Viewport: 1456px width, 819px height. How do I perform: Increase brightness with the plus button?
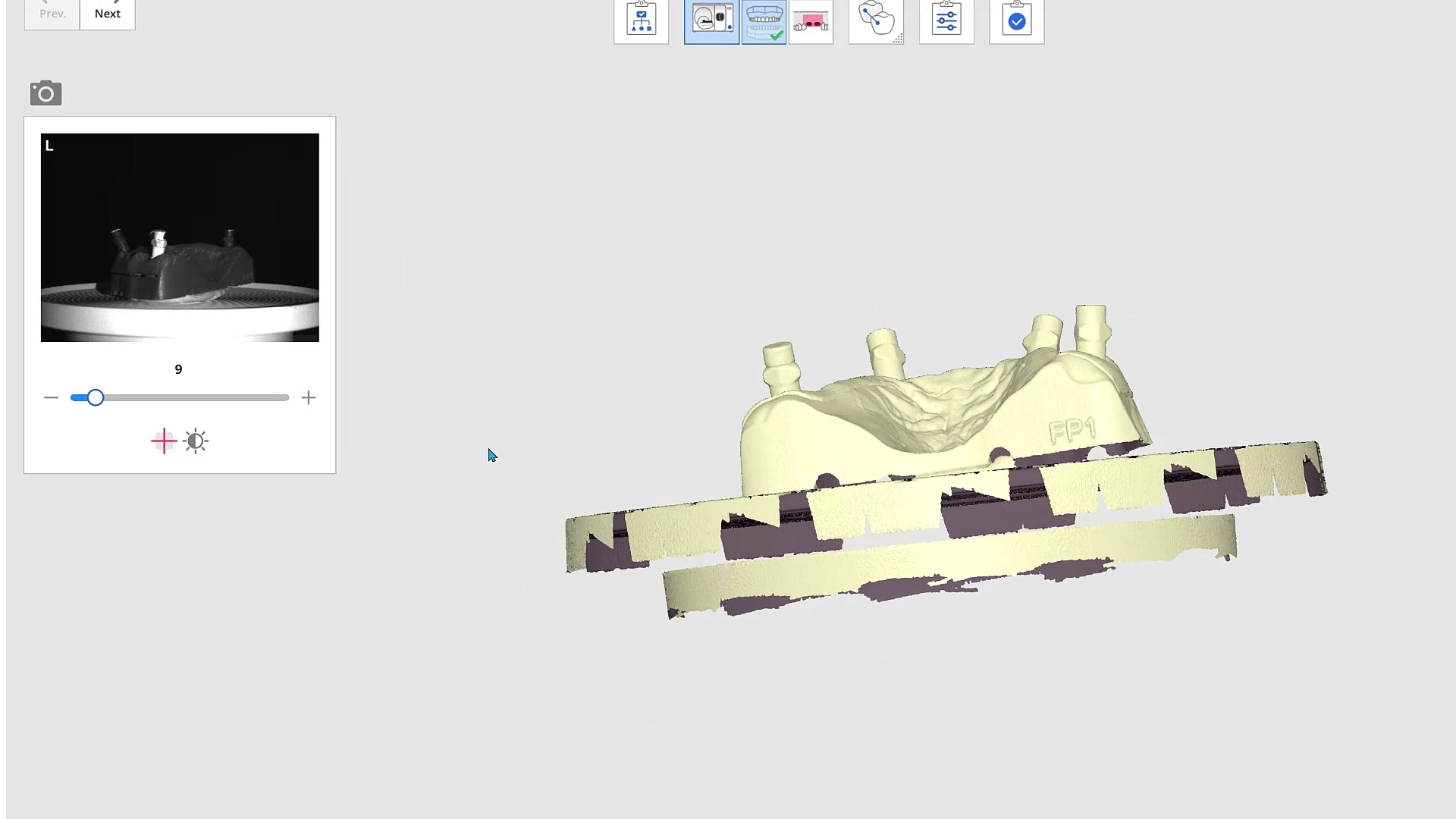[308, 397]
